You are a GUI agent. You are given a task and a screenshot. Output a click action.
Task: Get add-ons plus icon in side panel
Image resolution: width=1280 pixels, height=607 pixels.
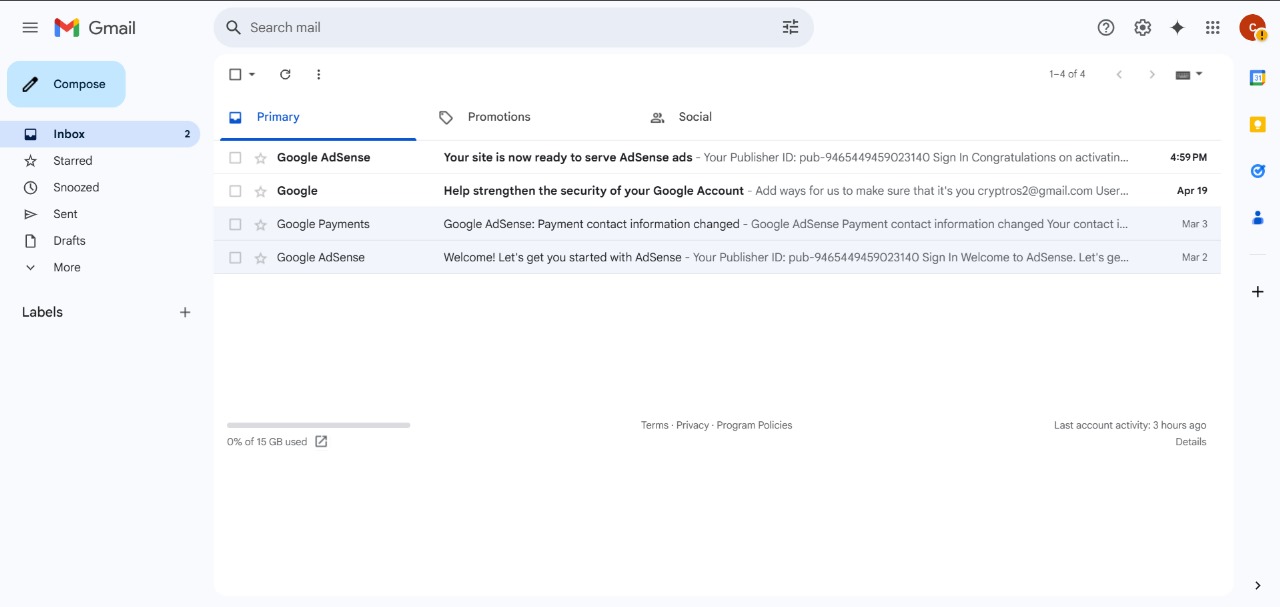pyautogui.click(x=1258, y=292)
